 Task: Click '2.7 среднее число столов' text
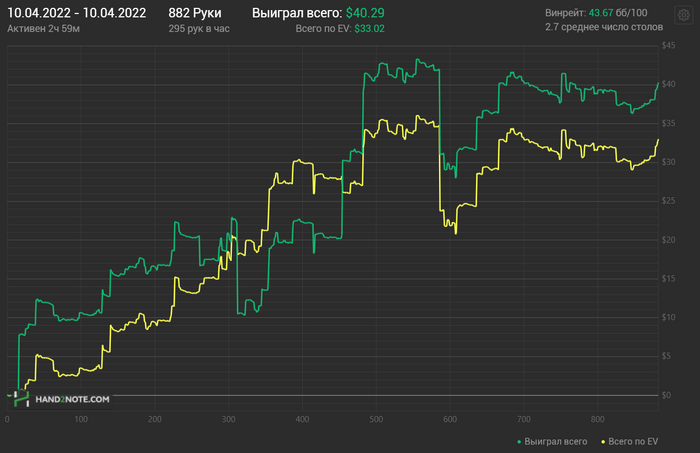click(604, 27)
